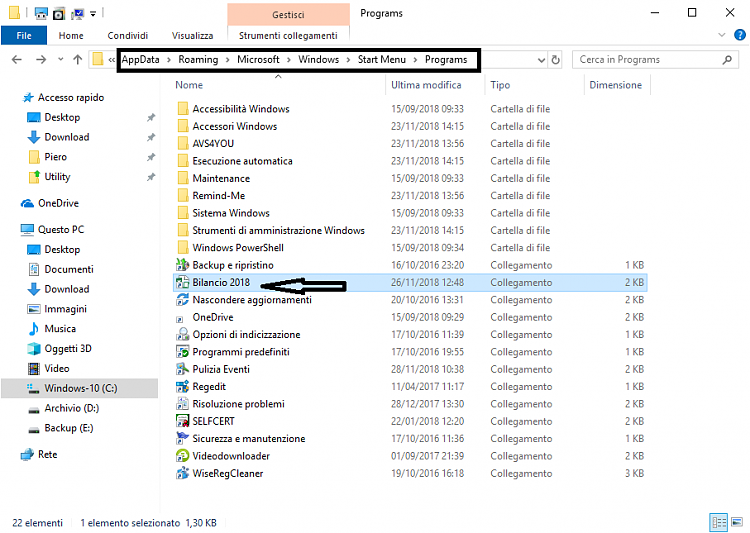Sort by the Tipo column header

(500, 85)
